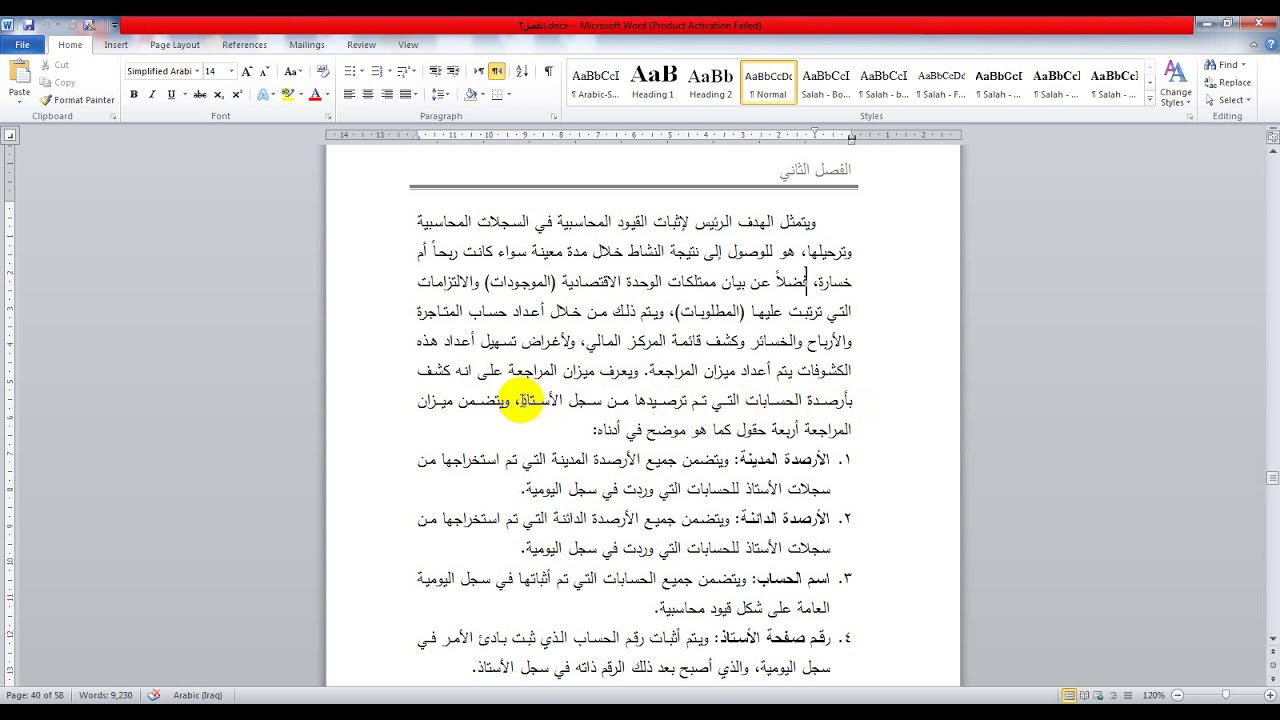This screenshot has width=1280, height=720.
Task: Apply strikethrough formatting
Action: pos(199,94)
